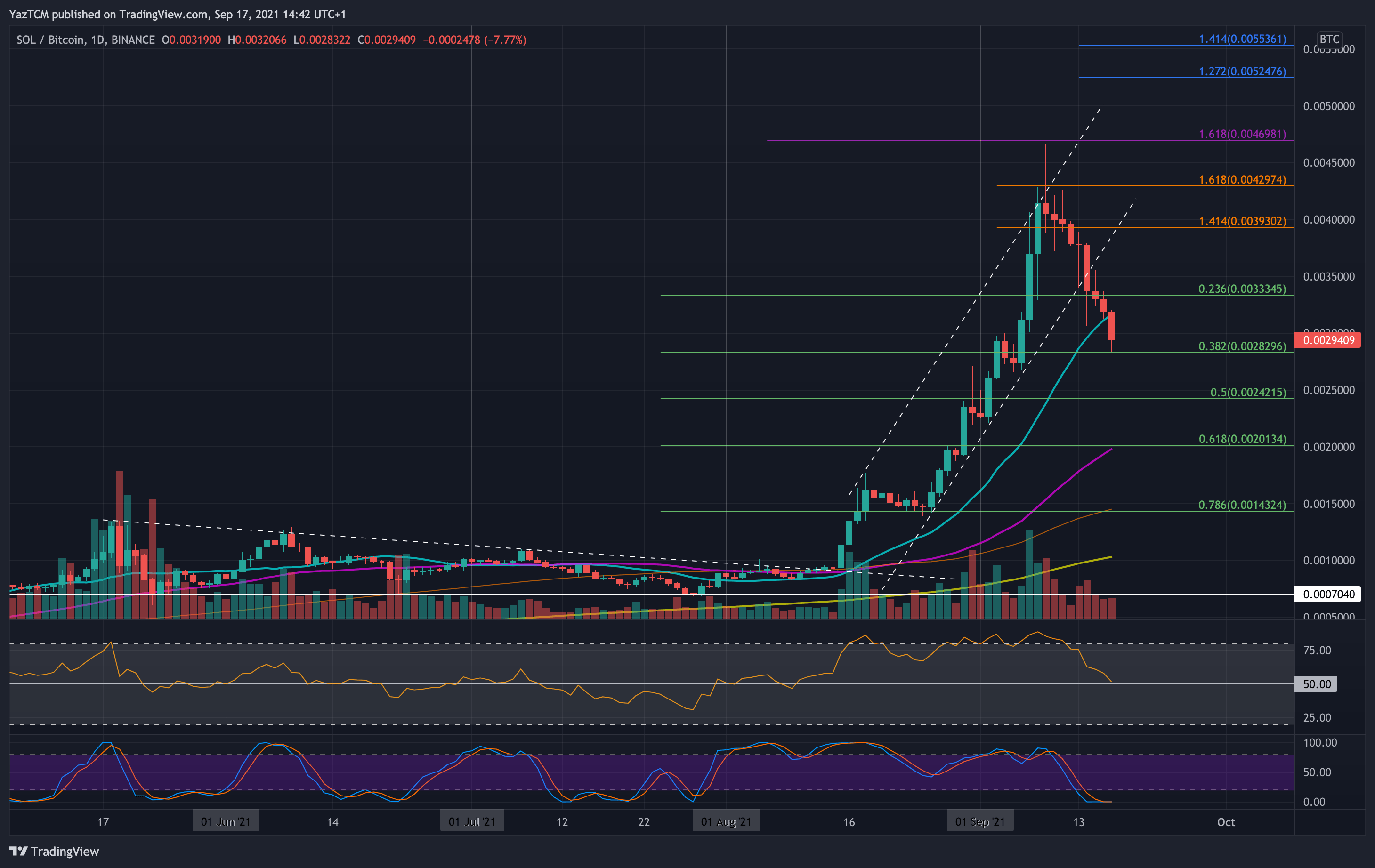Click the BTC currency button on the price axis
Viewport: 1375px width, 868px height.
[x=1330, y=40]
